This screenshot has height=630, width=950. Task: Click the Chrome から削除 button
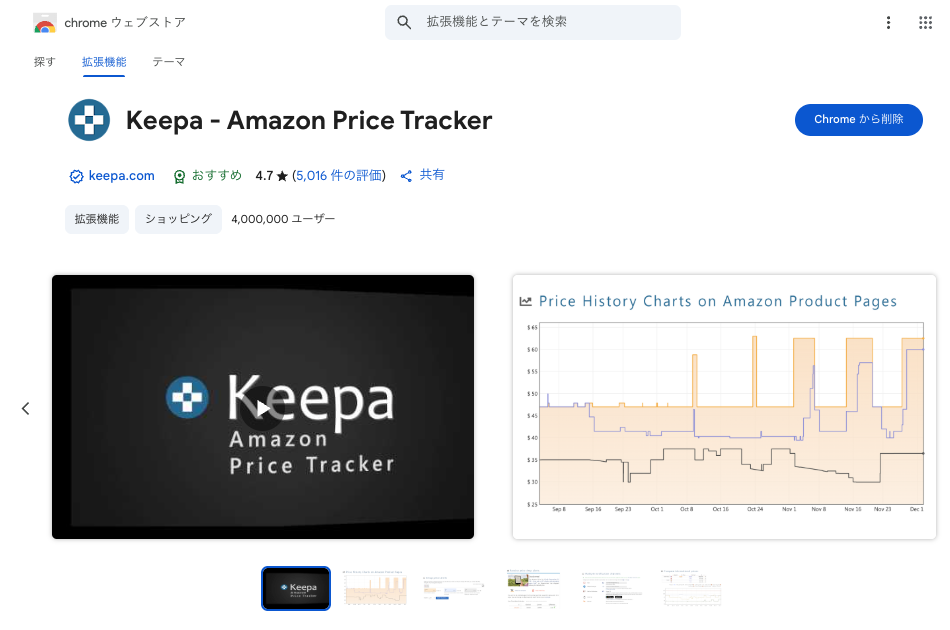[858, 120]
